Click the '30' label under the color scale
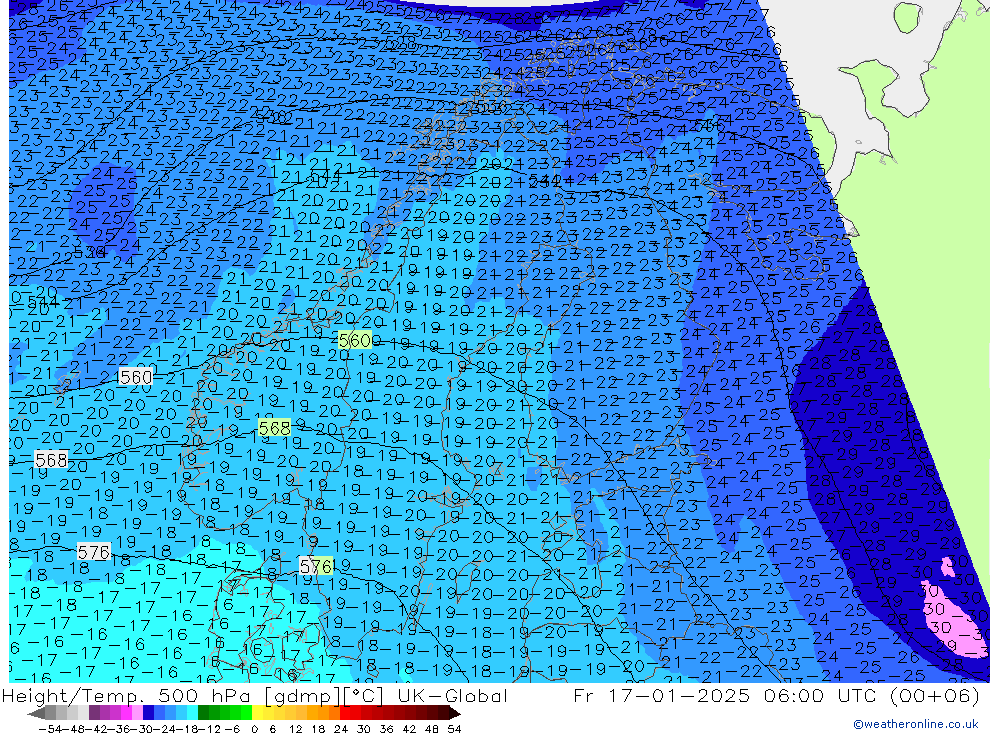This screenshot has width=1000, height=733. point(364,729)
